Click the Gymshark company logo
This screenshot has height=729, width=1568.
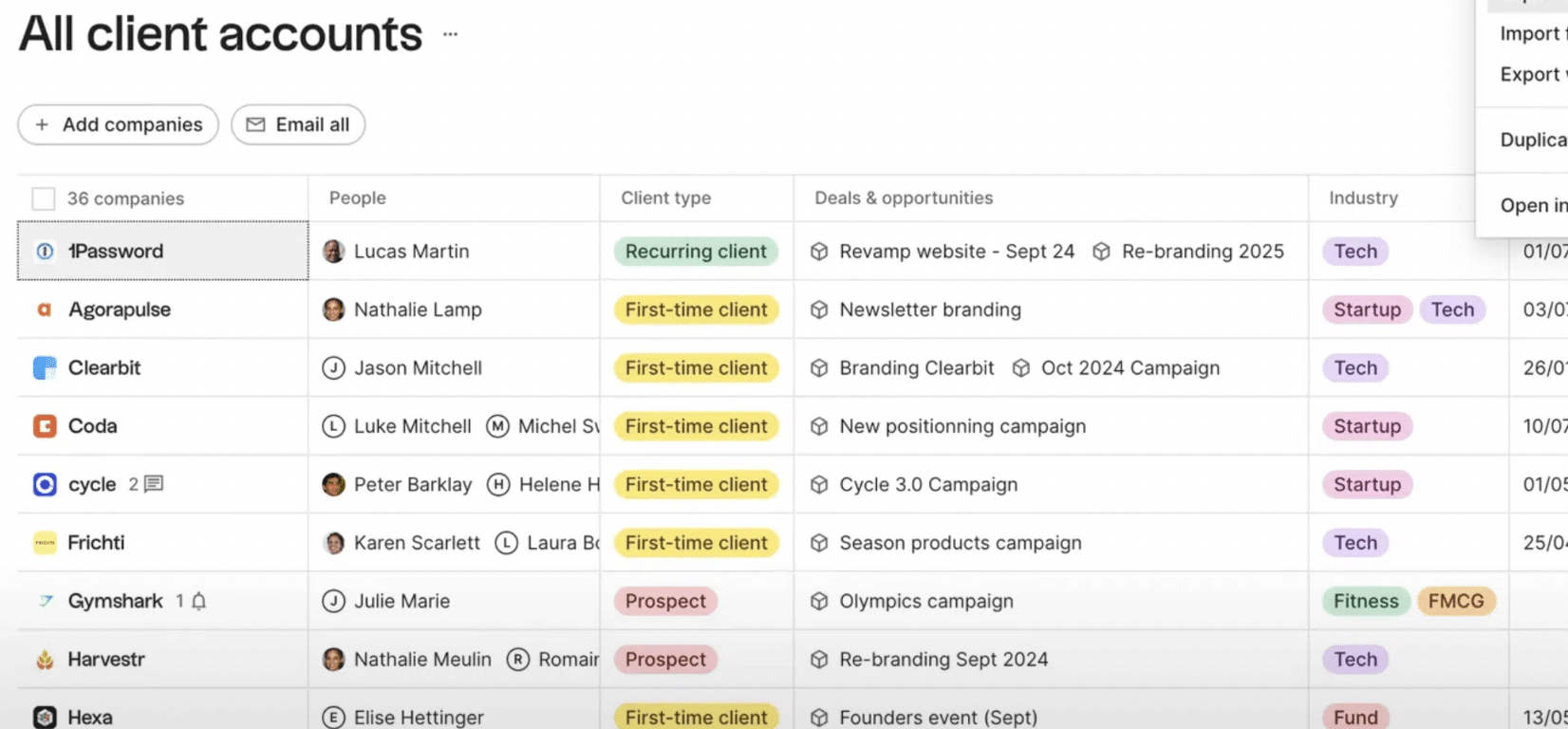tap(45, 601)
